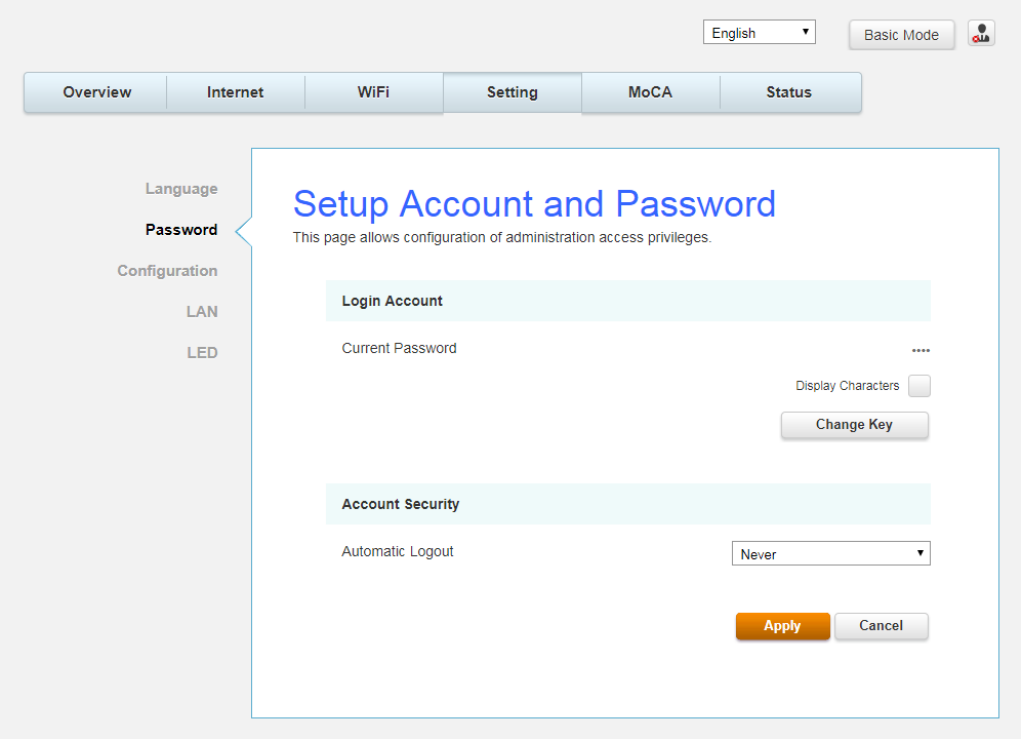
Task: Select Password in the sidebar menu
Action: tap(181, 230)
